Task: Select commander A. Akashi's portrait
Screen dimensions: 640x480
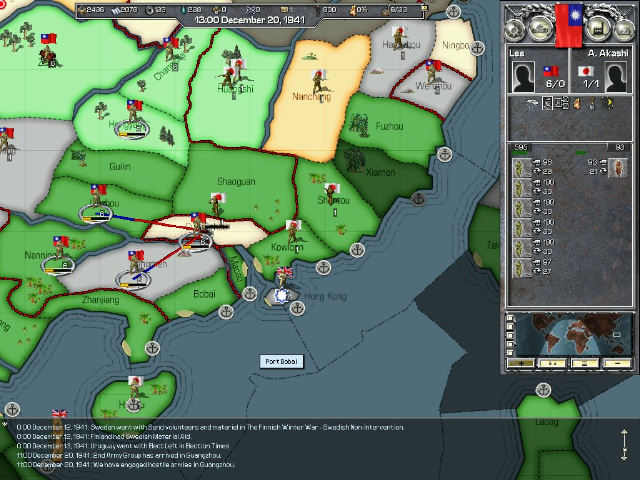Action: point(615,77)
